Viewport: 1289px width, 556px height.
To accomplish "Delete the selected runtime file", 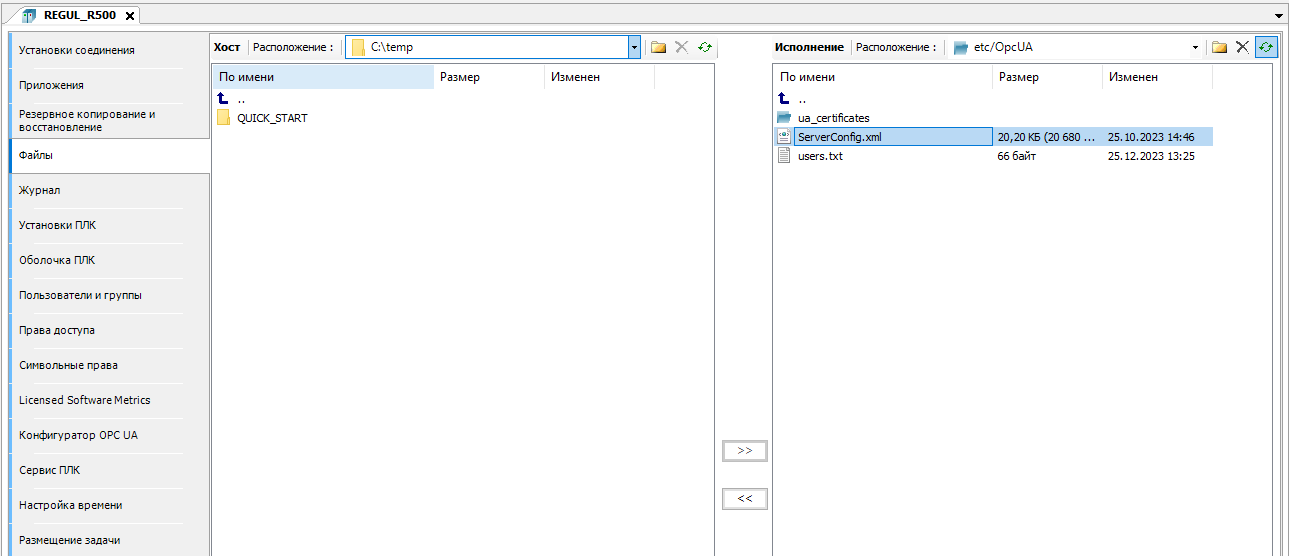I will click(x=1242, y=47).
